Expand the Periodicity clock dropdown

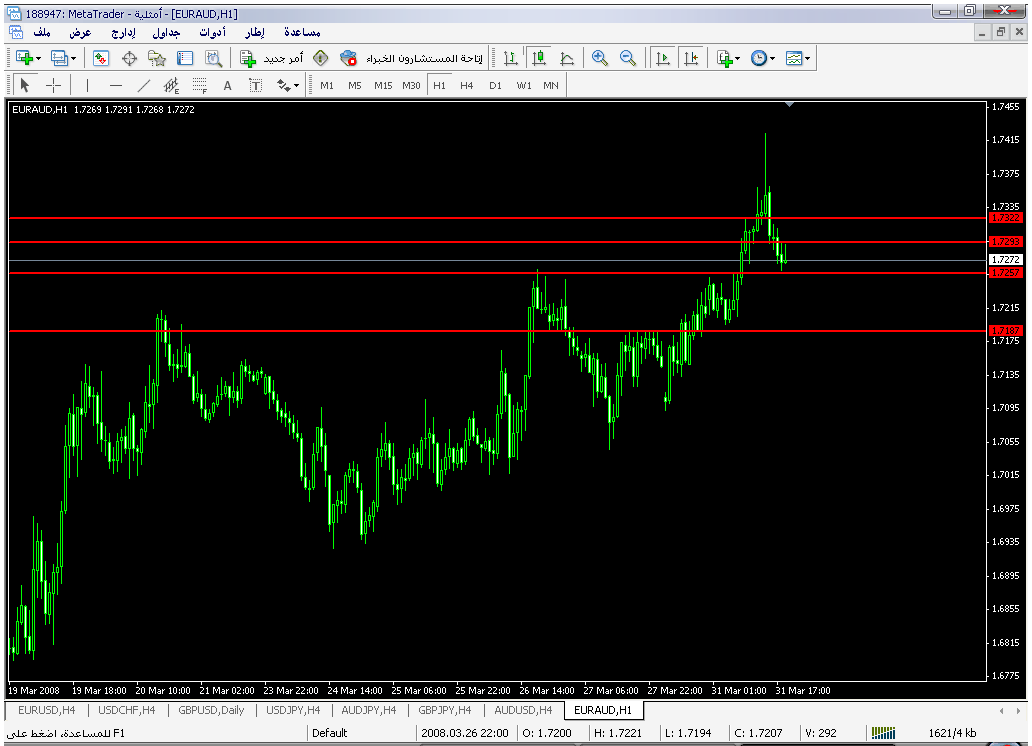click(773, 58)
